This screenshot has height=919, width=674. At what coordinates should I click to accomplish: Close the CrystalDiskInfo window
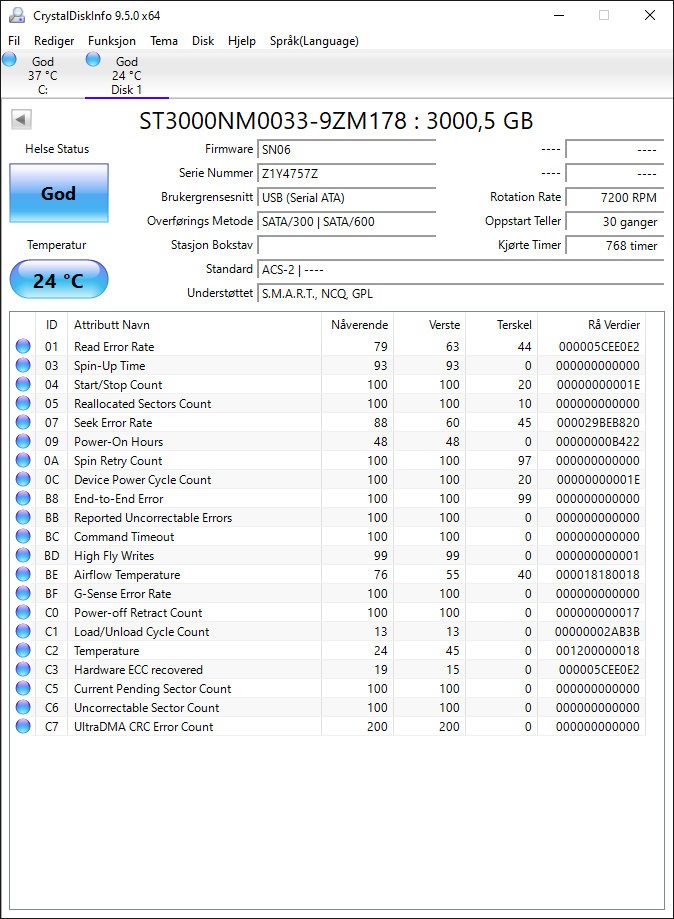(650, 15)
